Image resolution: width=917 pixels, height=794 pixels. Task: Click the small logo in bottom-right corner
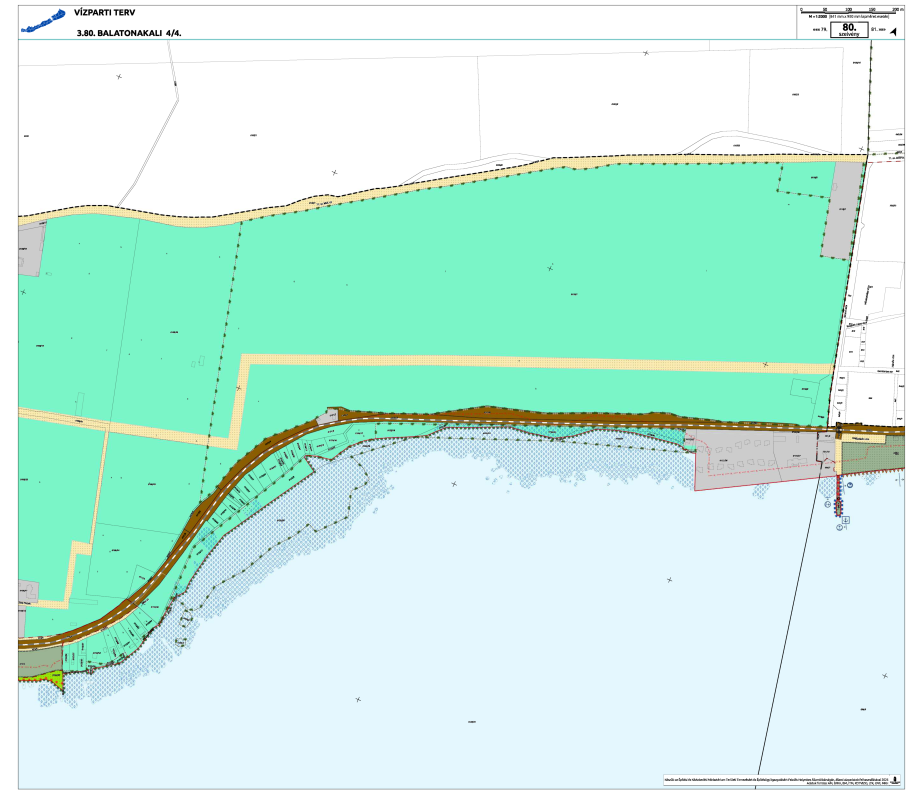[893, 780]
